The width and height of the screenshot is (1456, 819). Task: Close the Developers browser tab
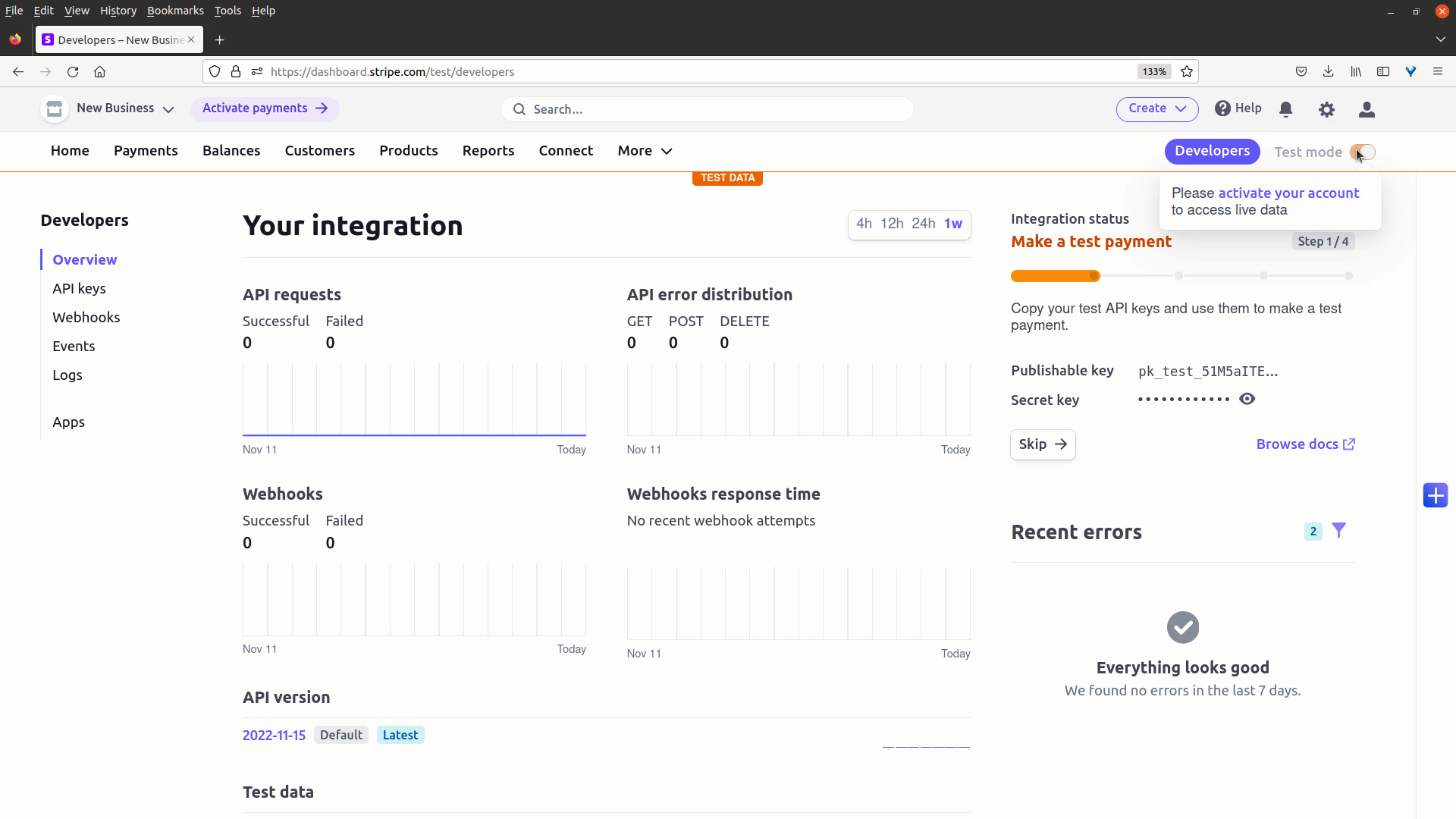tap(191, 39)
